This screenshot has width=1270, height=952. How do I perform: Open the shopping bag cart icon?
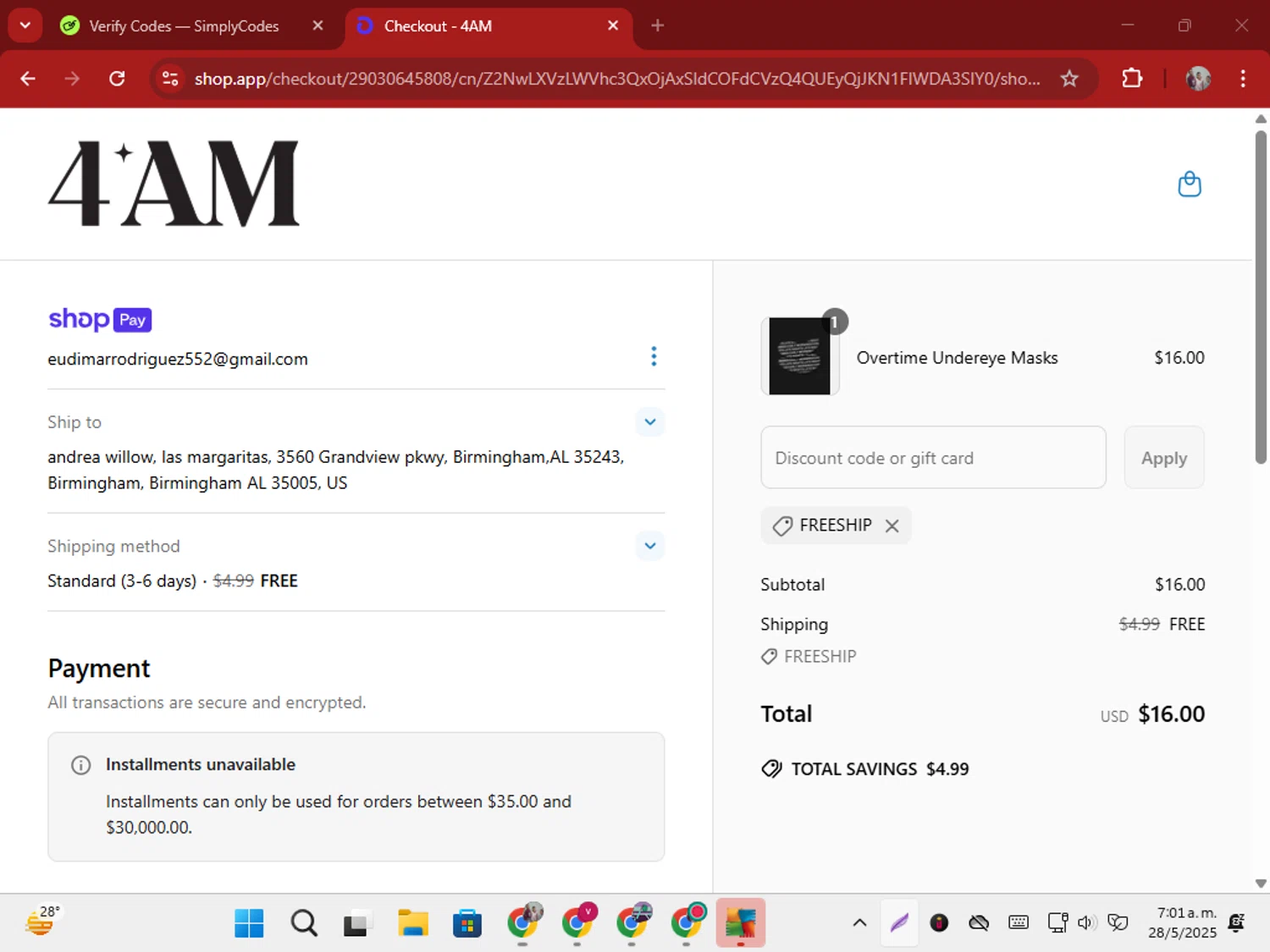1190,184
